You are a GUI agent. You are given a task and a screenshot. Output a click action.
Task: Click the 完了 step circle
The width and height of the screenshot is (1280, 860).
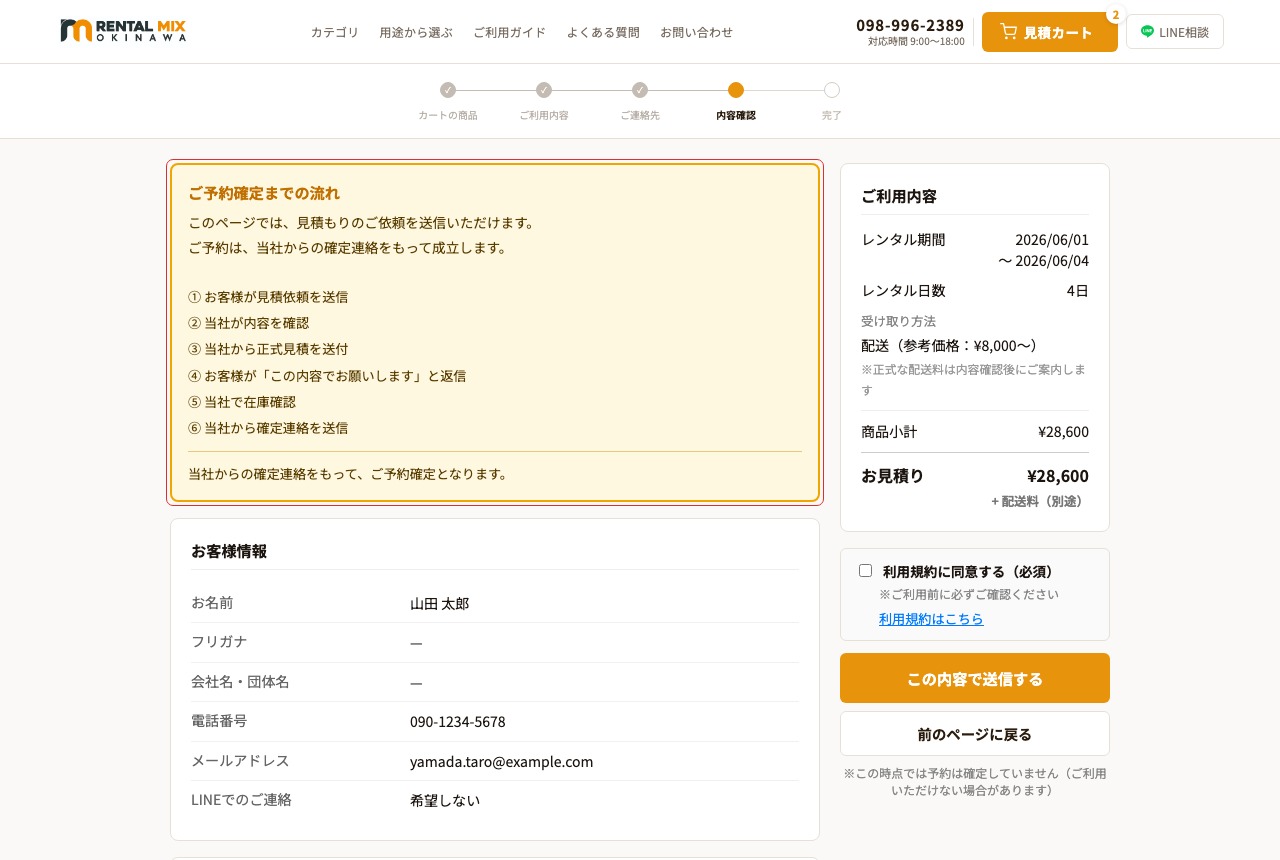click(832, 90)
